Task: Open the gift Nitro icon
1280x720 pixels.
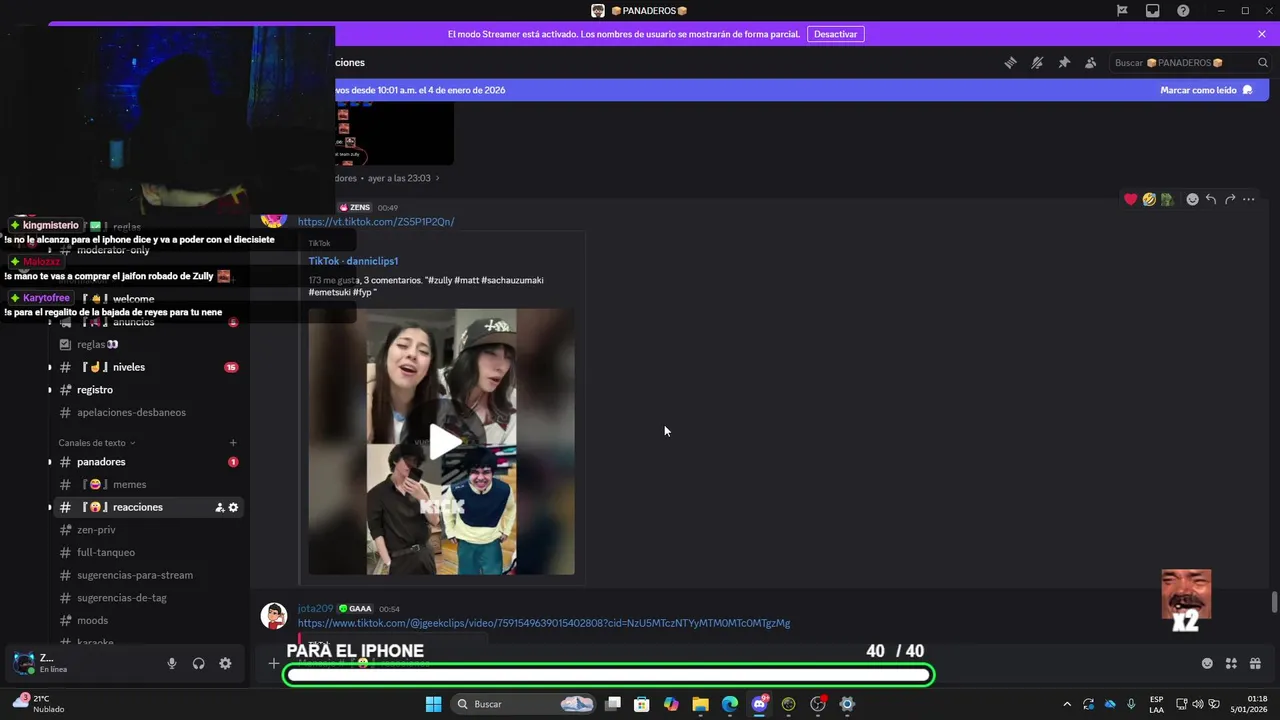Action: click(1255, 663)
